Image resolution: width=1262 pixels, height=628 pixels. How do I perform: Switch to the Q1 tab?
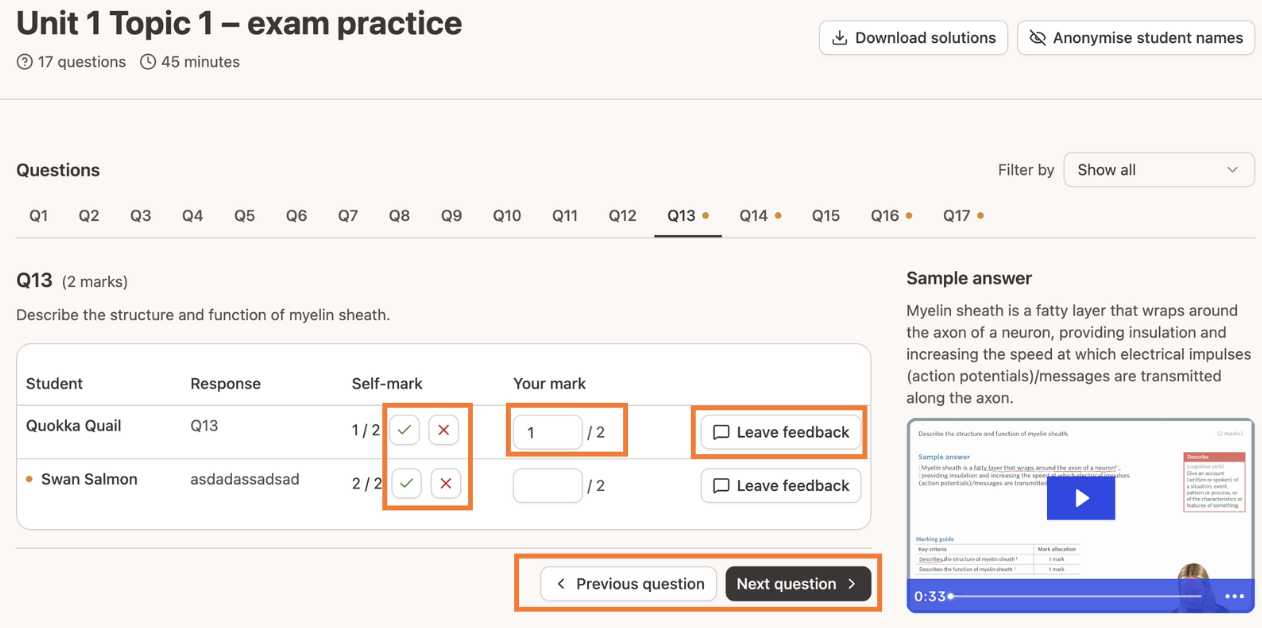tap(38, 216)
